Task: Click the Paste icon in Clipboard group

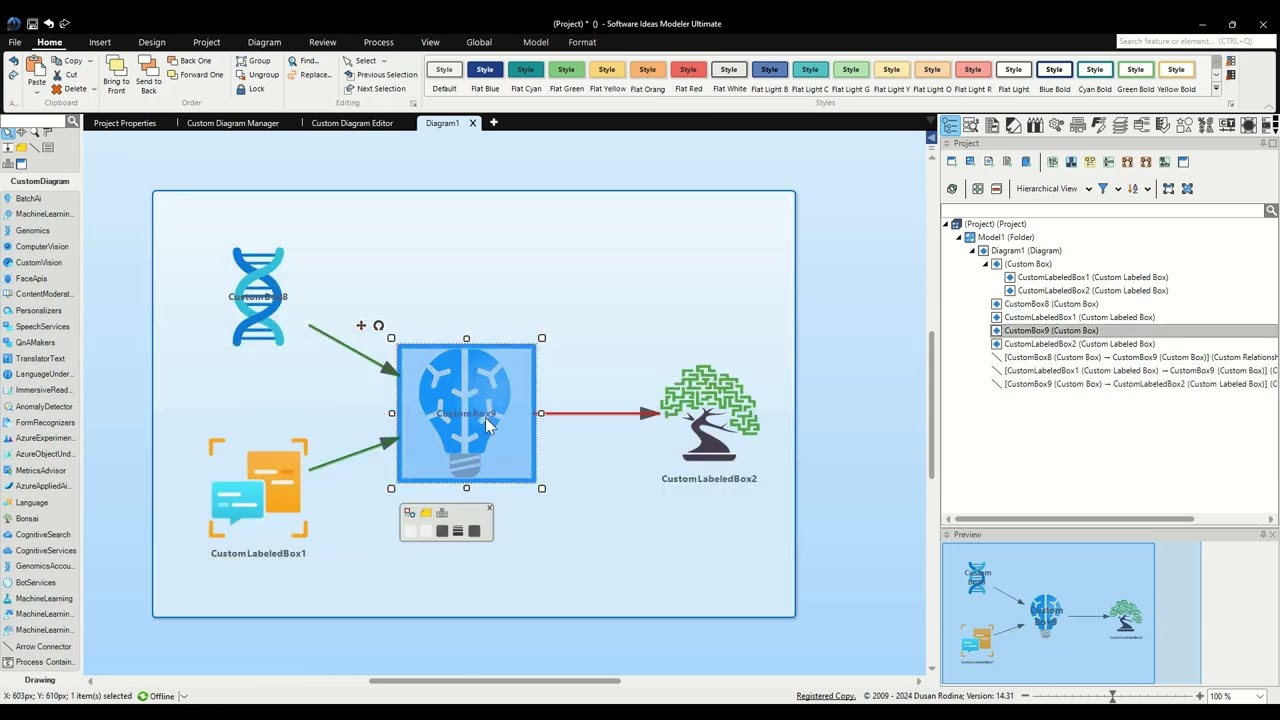Action: pyautogui.click(x=36, y=67)
